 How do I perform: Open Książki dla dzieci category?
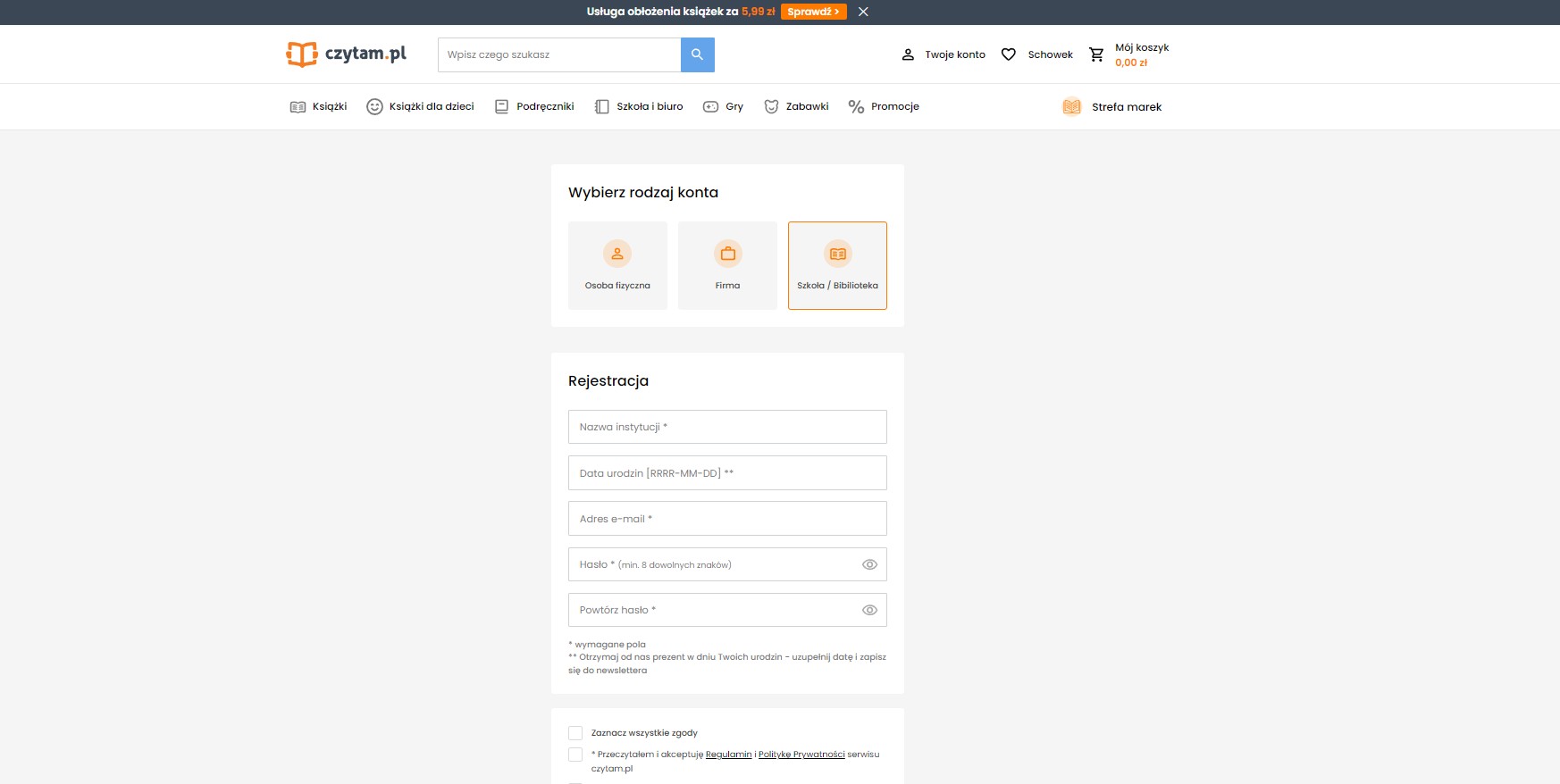tap(420, 106)
